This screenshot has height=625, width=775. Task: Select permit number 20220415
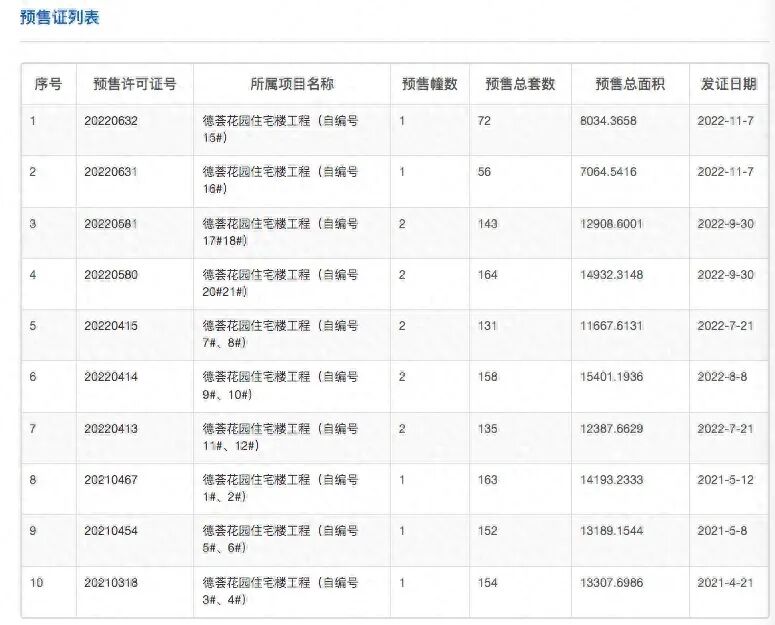[x=111, y=326]
